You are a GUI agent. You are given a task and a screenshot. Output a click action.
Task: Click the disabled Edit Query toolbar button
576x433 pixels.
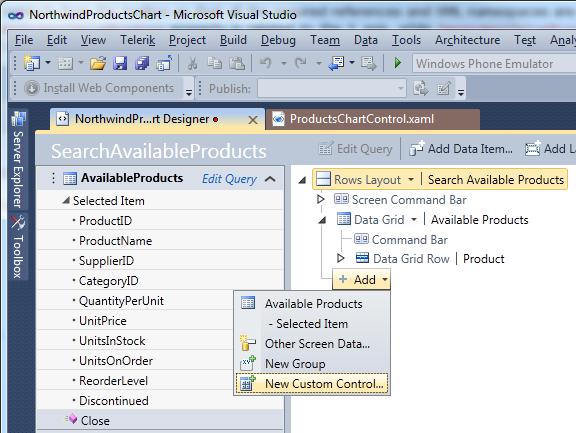click(356, 149)
